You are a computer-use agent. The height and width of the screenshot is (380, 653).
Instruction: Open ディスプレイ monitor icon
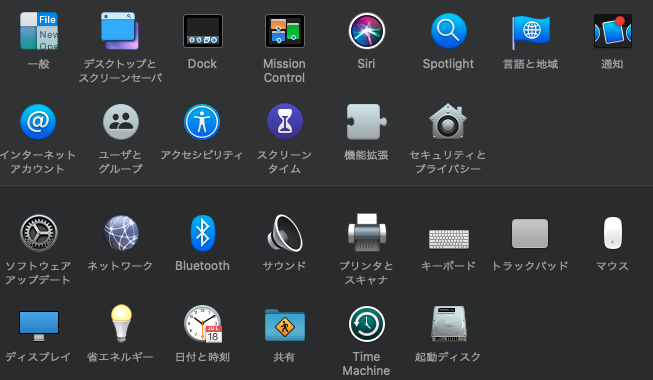click(x=39, y=326)
